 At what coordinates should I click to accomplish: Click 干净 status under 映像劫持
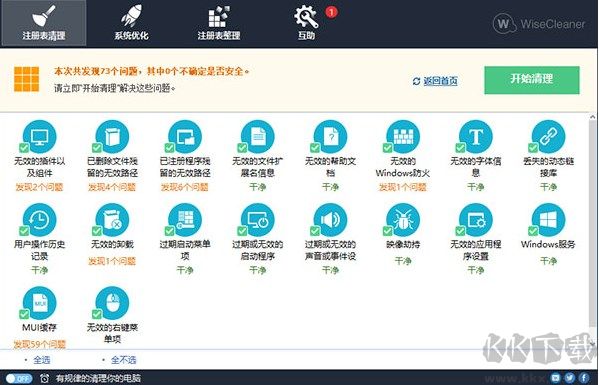(x=403, y=261)
